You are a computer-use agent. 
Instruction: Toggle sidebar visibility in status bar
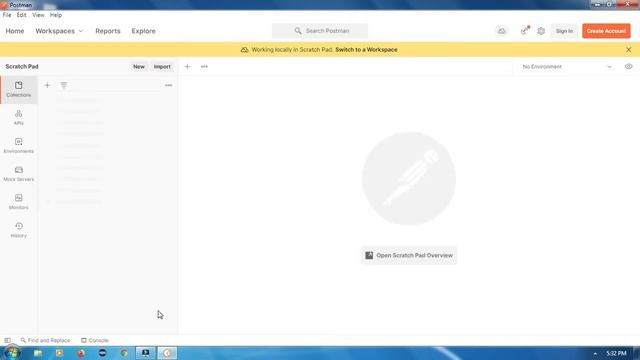pos(7,340)
